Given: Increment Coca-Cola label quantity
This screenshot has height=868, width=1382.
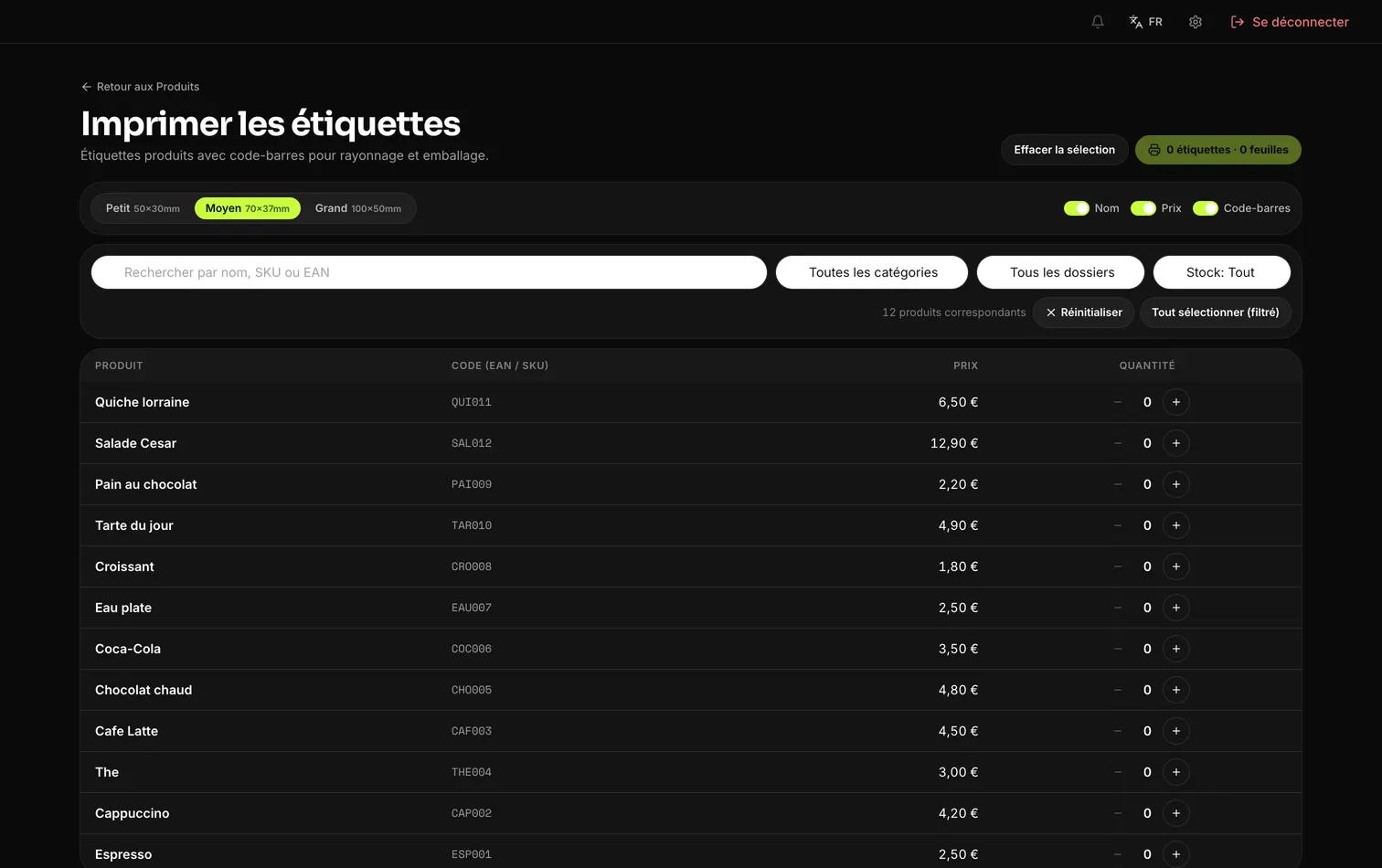Looking at the screenshot, I should [1176, 649].
